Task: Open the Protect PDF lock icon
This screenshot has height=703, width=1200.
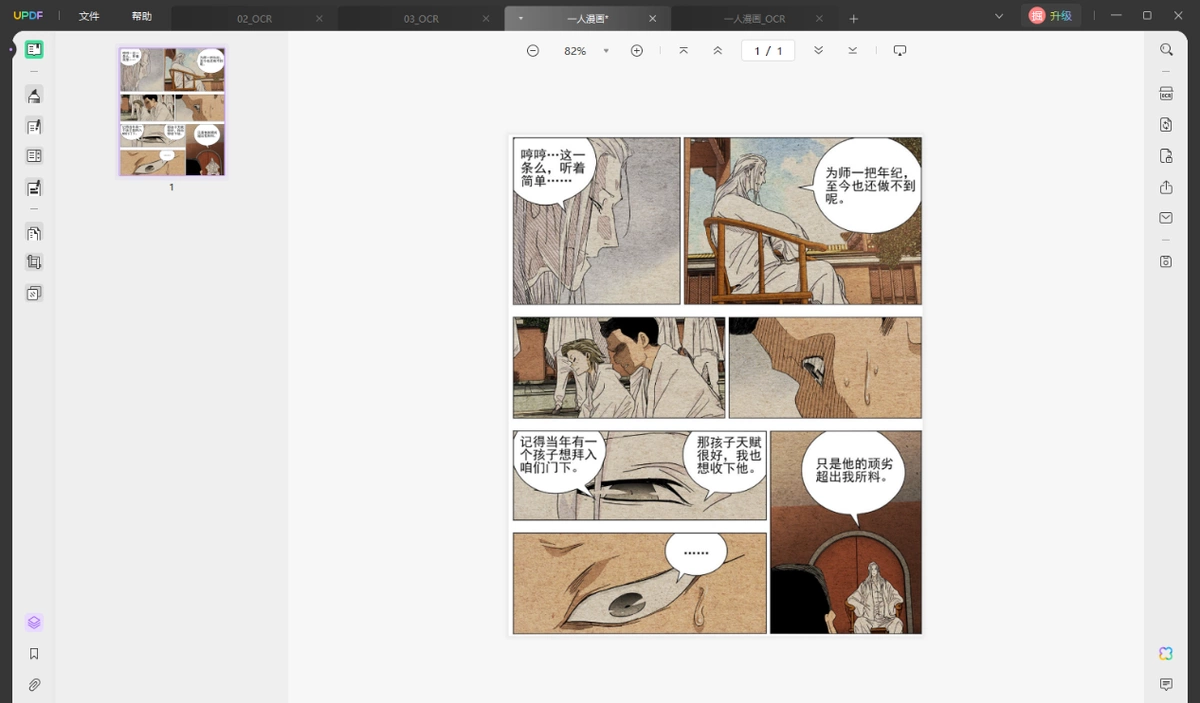Action: 1166,156
